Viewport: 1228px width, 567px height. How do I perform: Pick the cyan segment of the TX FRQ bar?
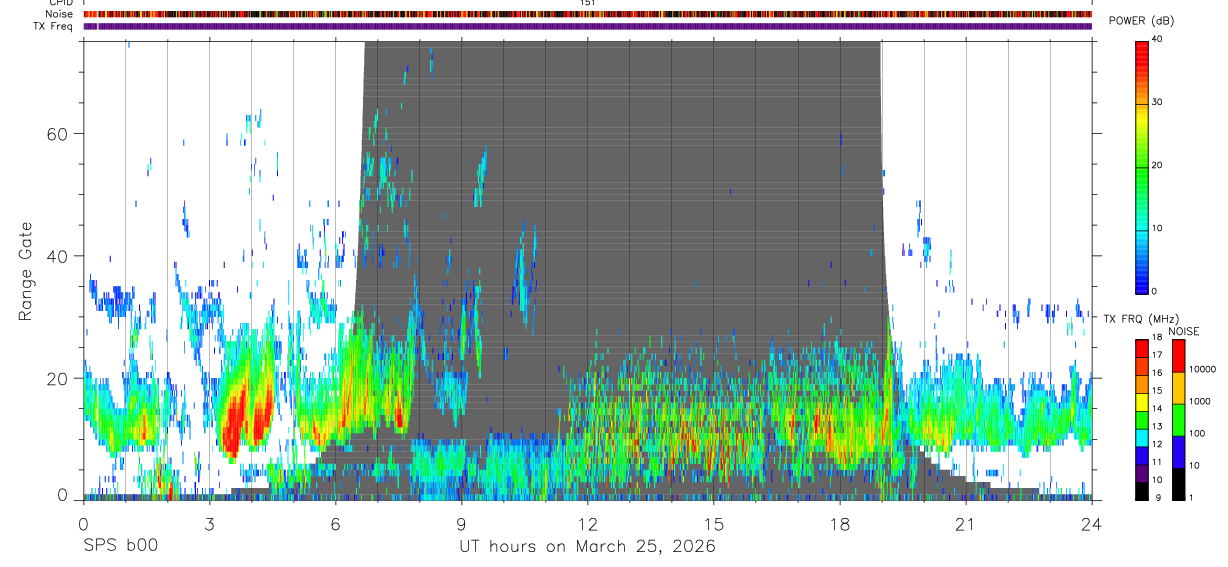(x=1142, y=438)
